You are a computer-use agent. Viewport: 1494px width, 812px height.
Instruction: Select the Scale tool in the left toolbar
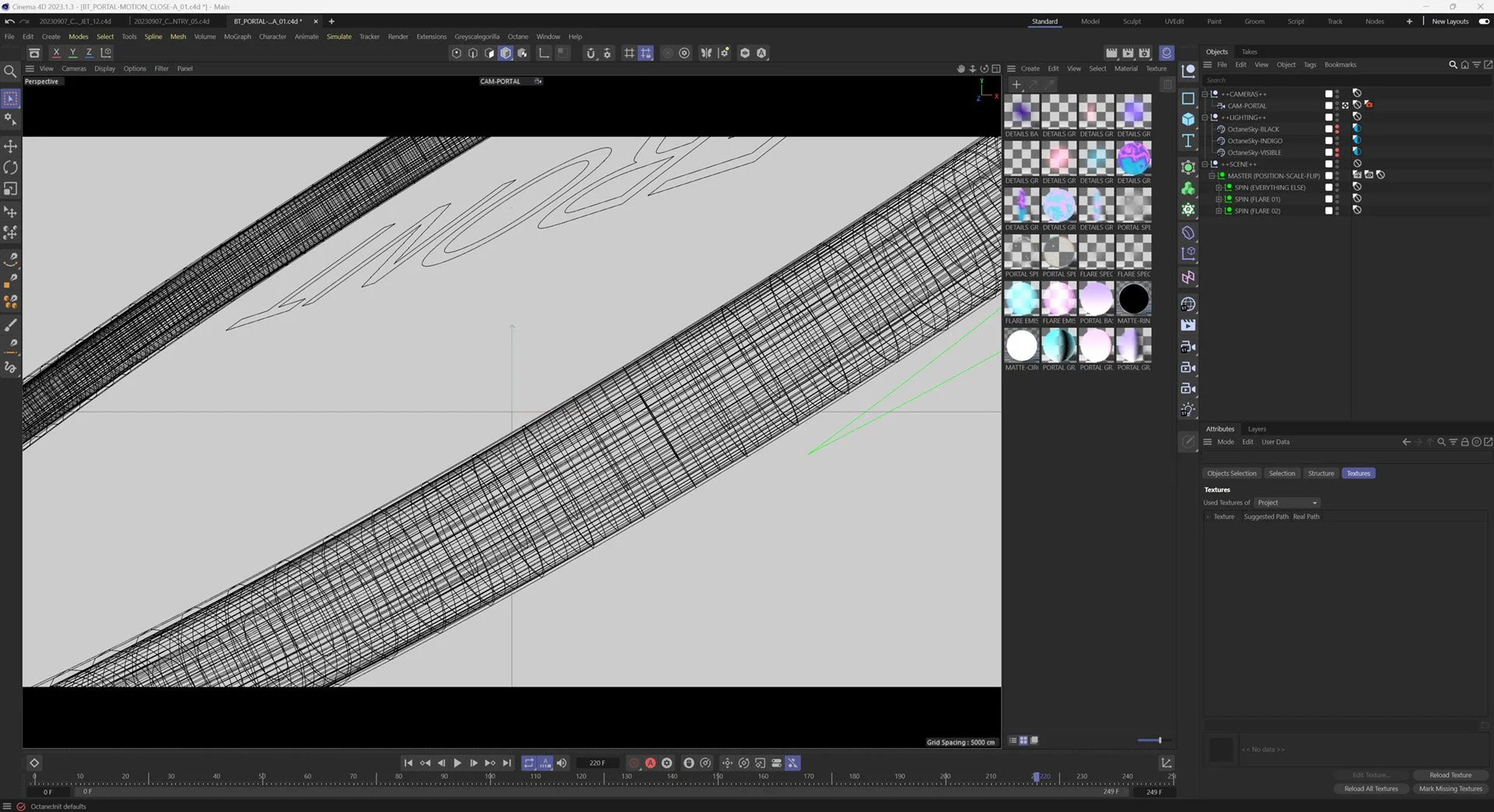pyautogui.click(x=11, y=189)
